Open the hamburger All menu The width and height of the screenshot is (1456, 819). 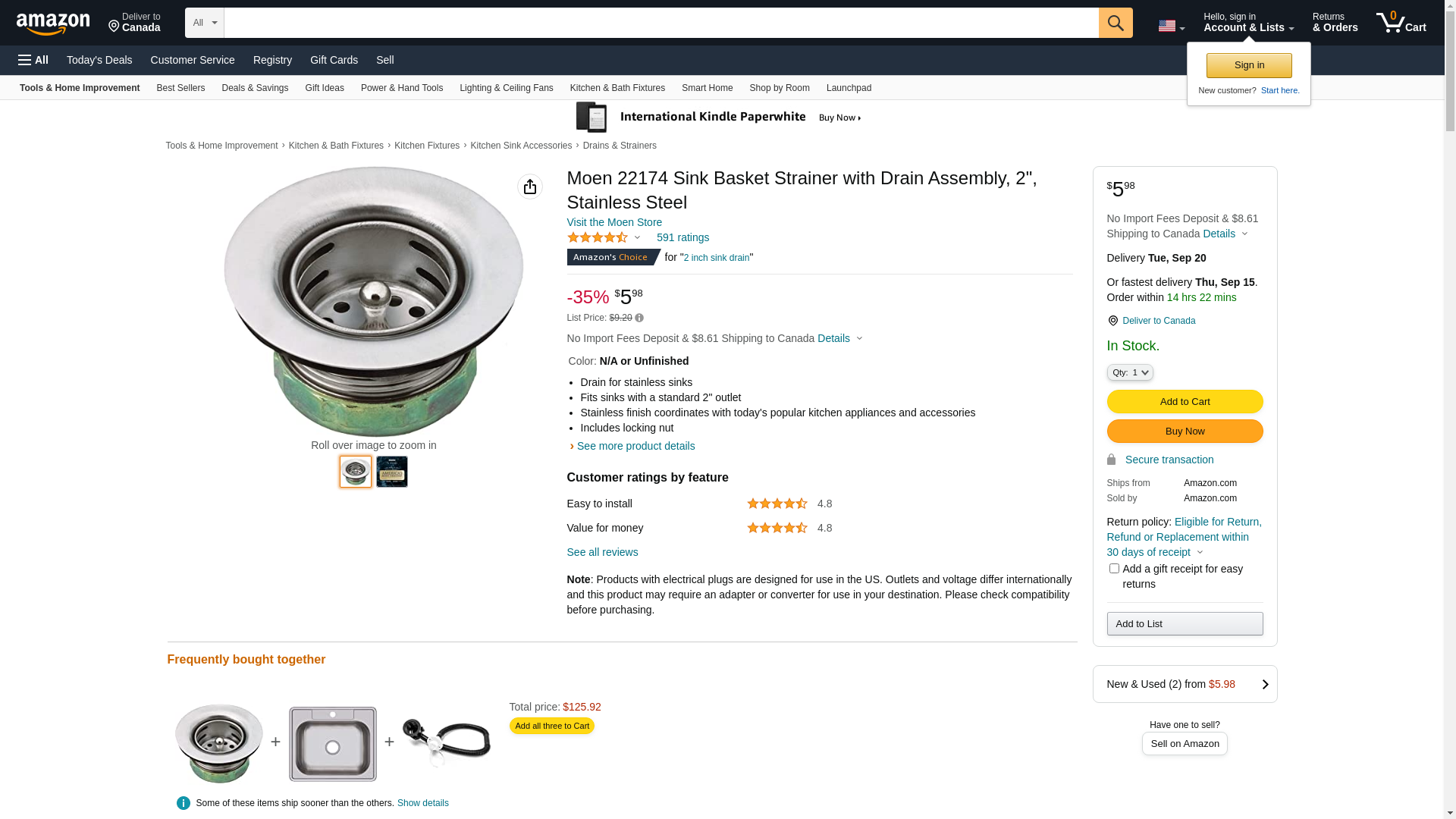(33, 60)
